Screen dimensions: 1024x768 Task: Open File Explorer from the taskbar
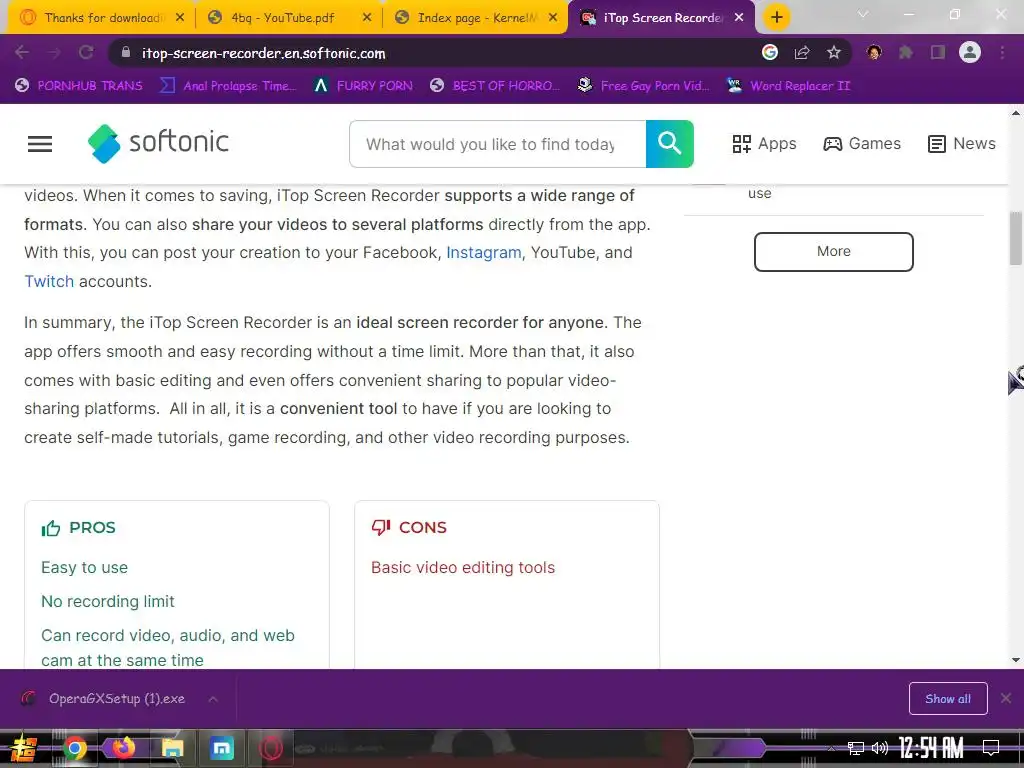172,748
